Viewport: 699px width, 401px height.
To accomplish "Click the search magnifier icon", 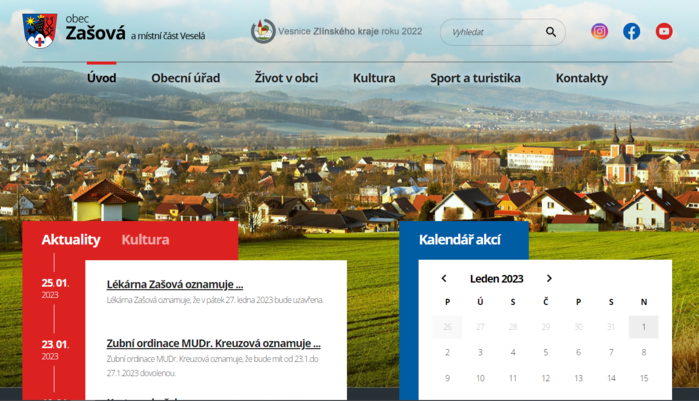I will [x=550, y=32].
